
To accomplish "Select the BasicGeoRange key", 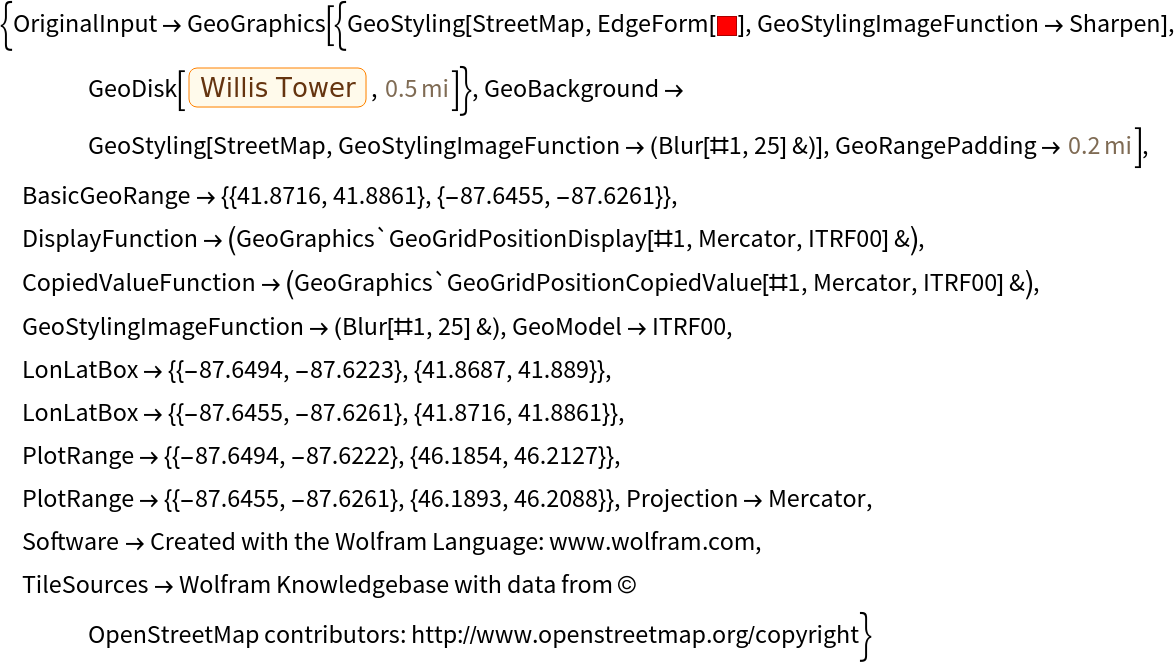I will [105, 196].
